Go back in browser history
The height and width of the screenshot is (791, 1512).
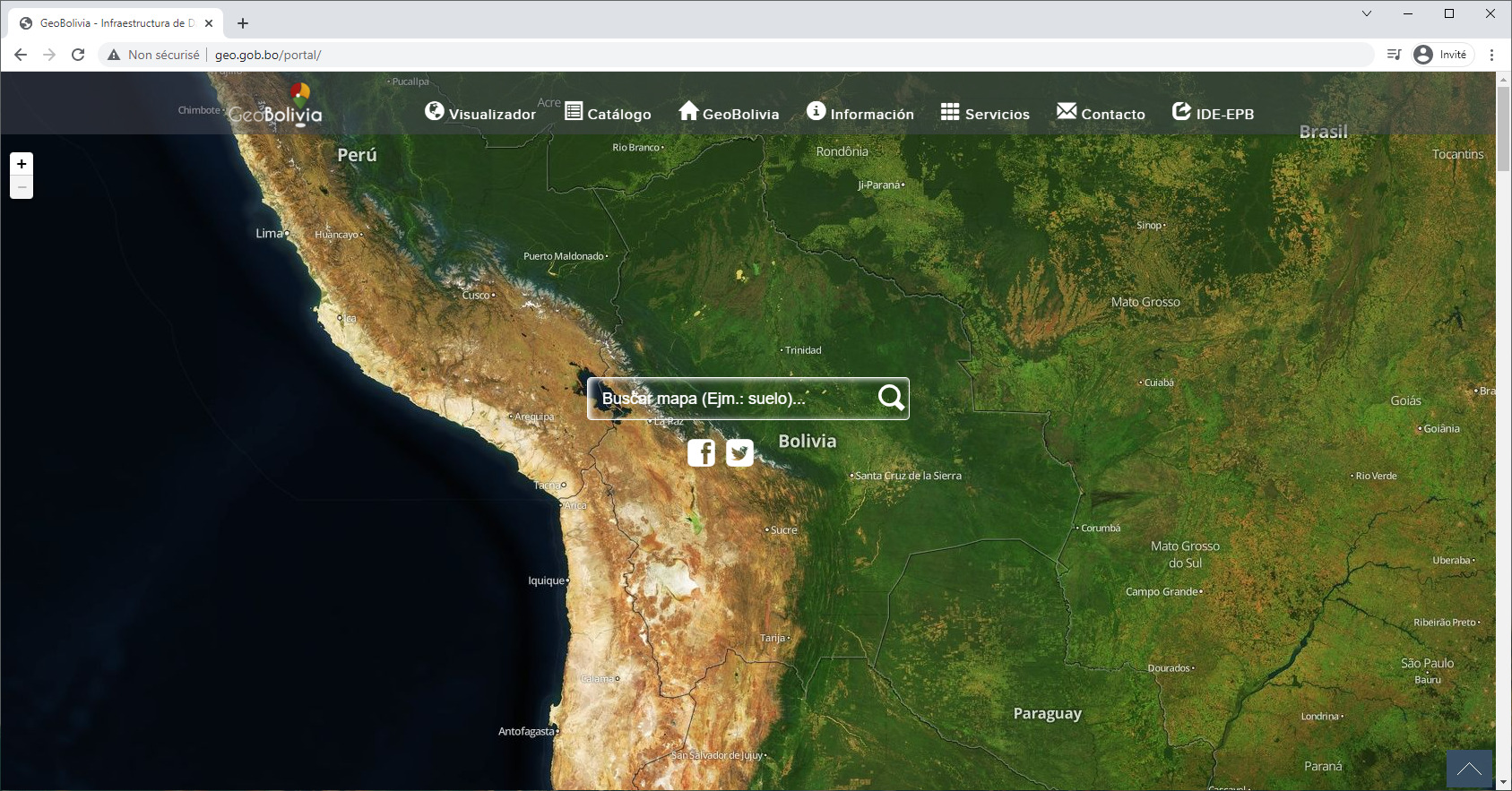[21, 55]
